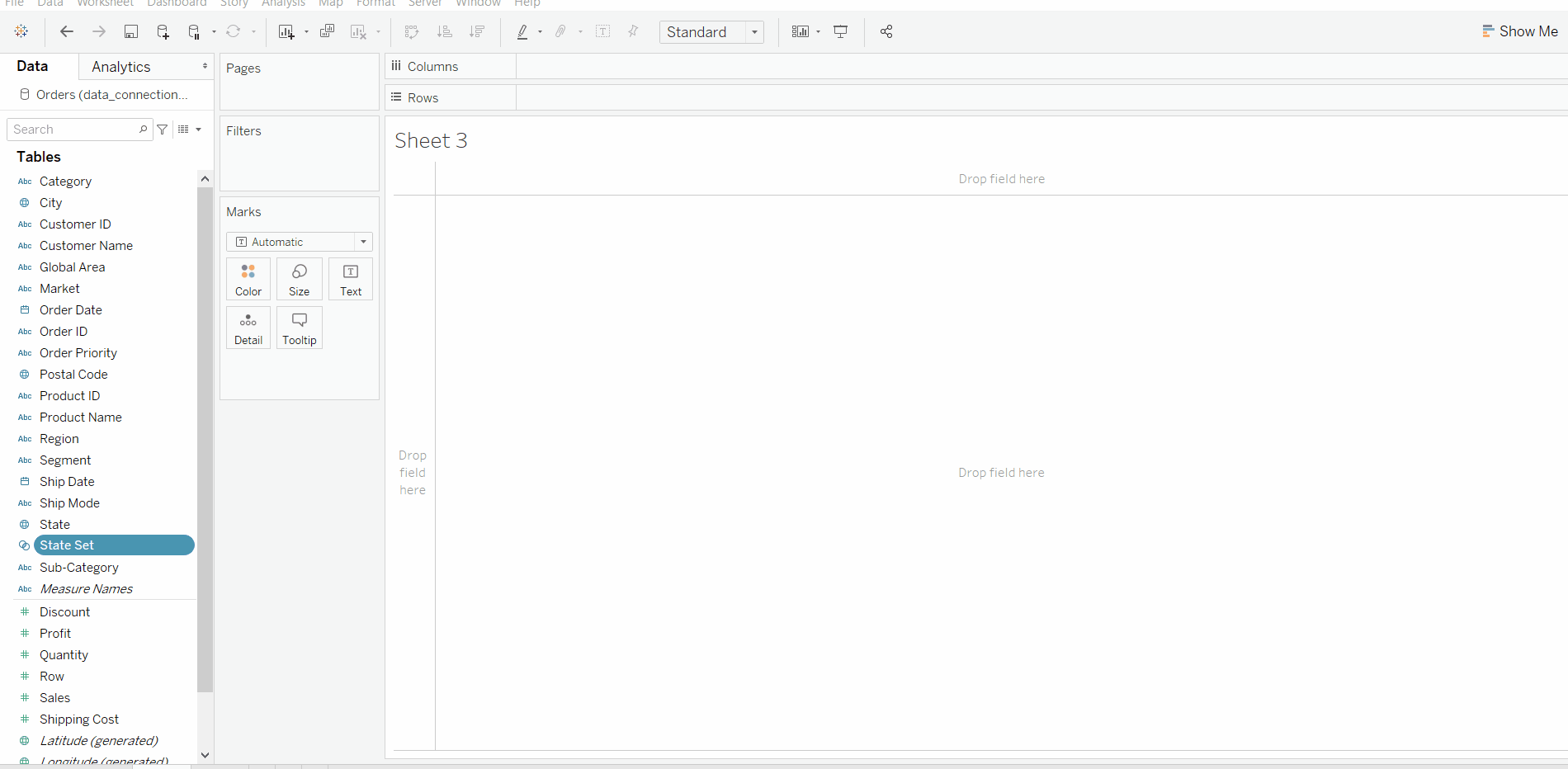The height and width of the screenshot is (769, 1568).
Task: Expand the show/hide cards dropdown arrow
Action: (818, 32)
